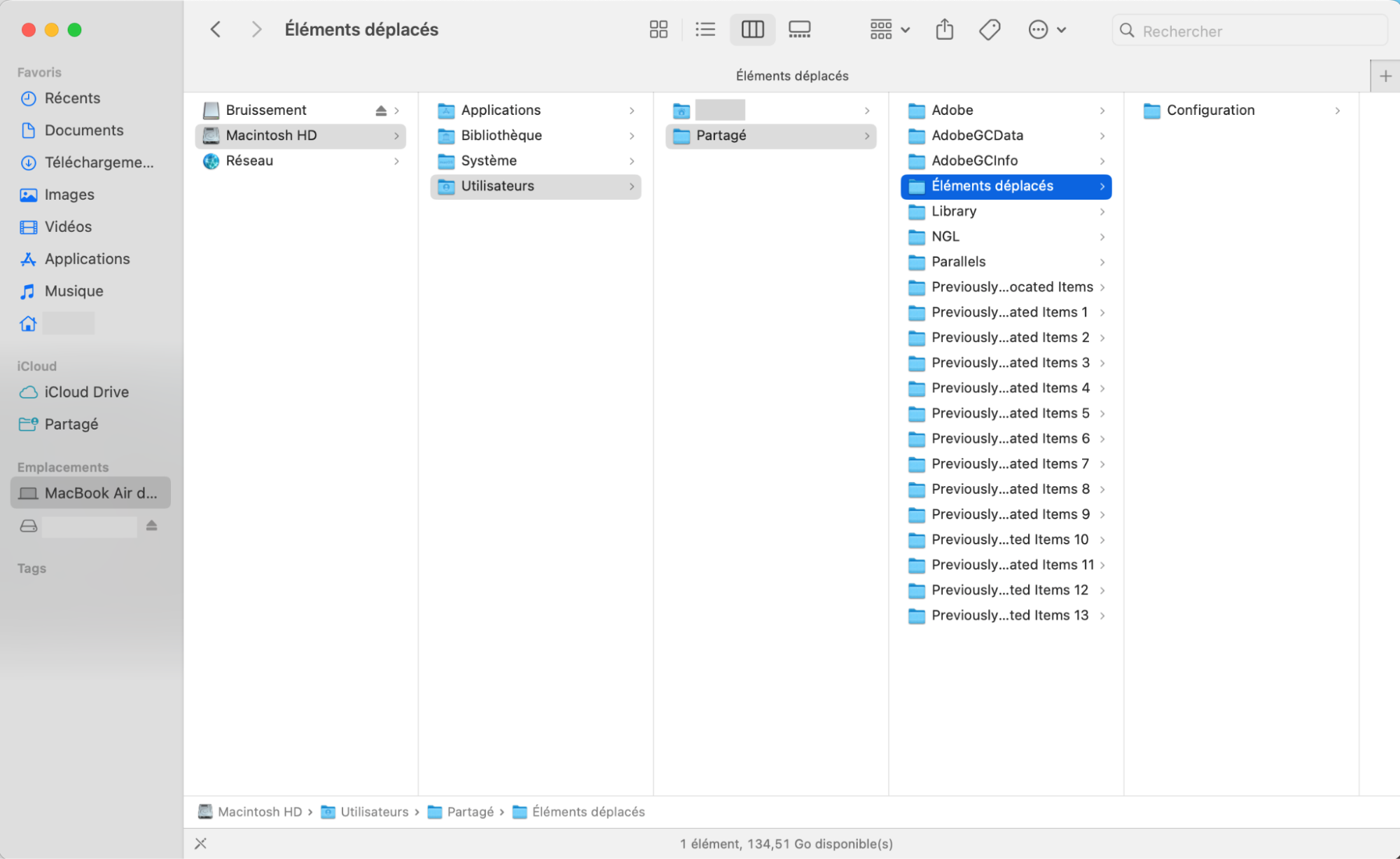Switch to column view
The width and height of the screenshot is (1400, 859).
pyautogui.click(x=752, y=29)
